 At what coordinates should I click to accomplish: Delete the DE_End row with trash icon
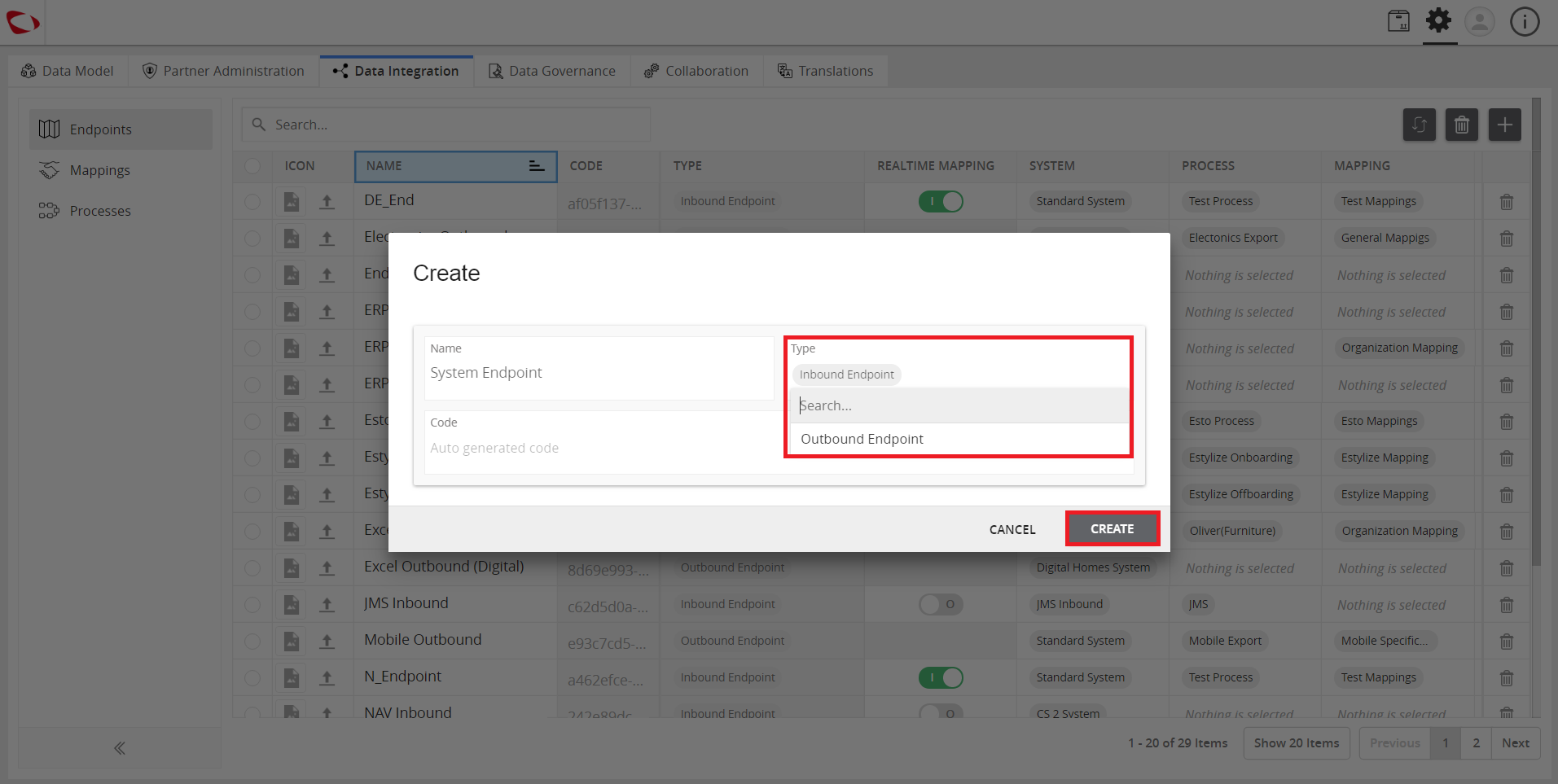1507,202
